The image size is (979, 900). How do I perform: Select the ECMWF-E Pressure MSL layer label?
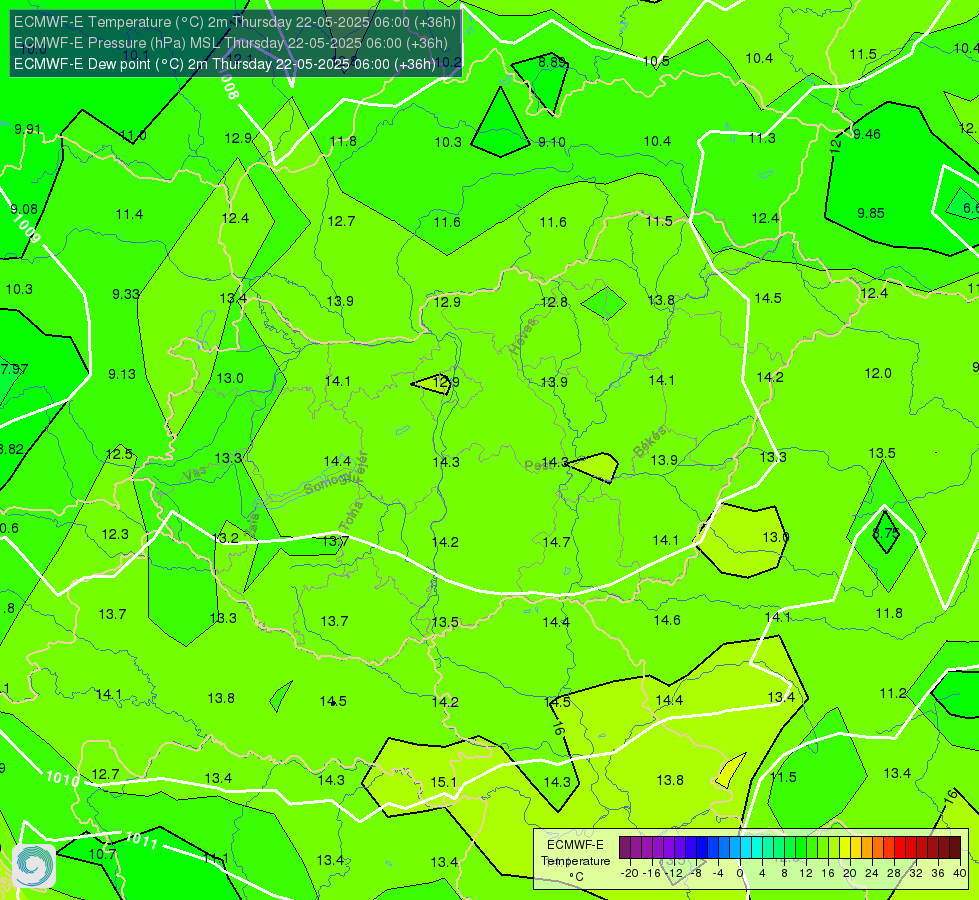click(x=231, y=43)
